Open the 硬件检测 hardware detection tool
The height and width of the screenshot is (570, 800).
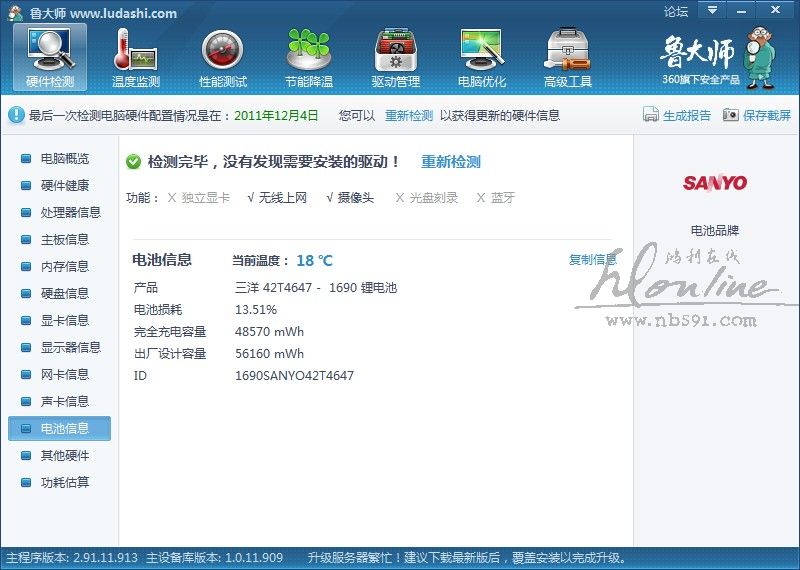coord(50,58)
